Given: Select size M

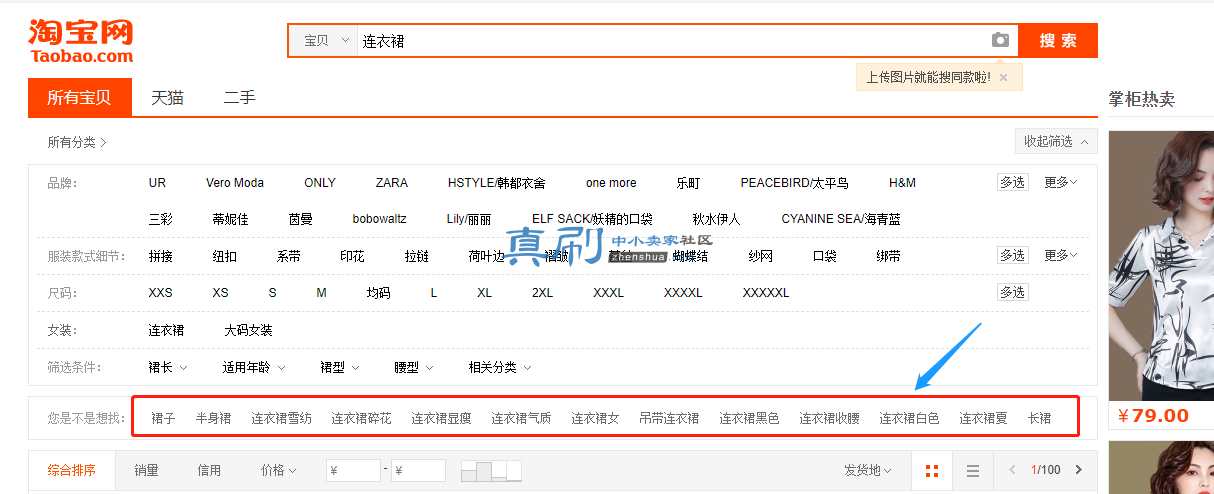Looking at the screenshot, I should [x=322, y=293].
